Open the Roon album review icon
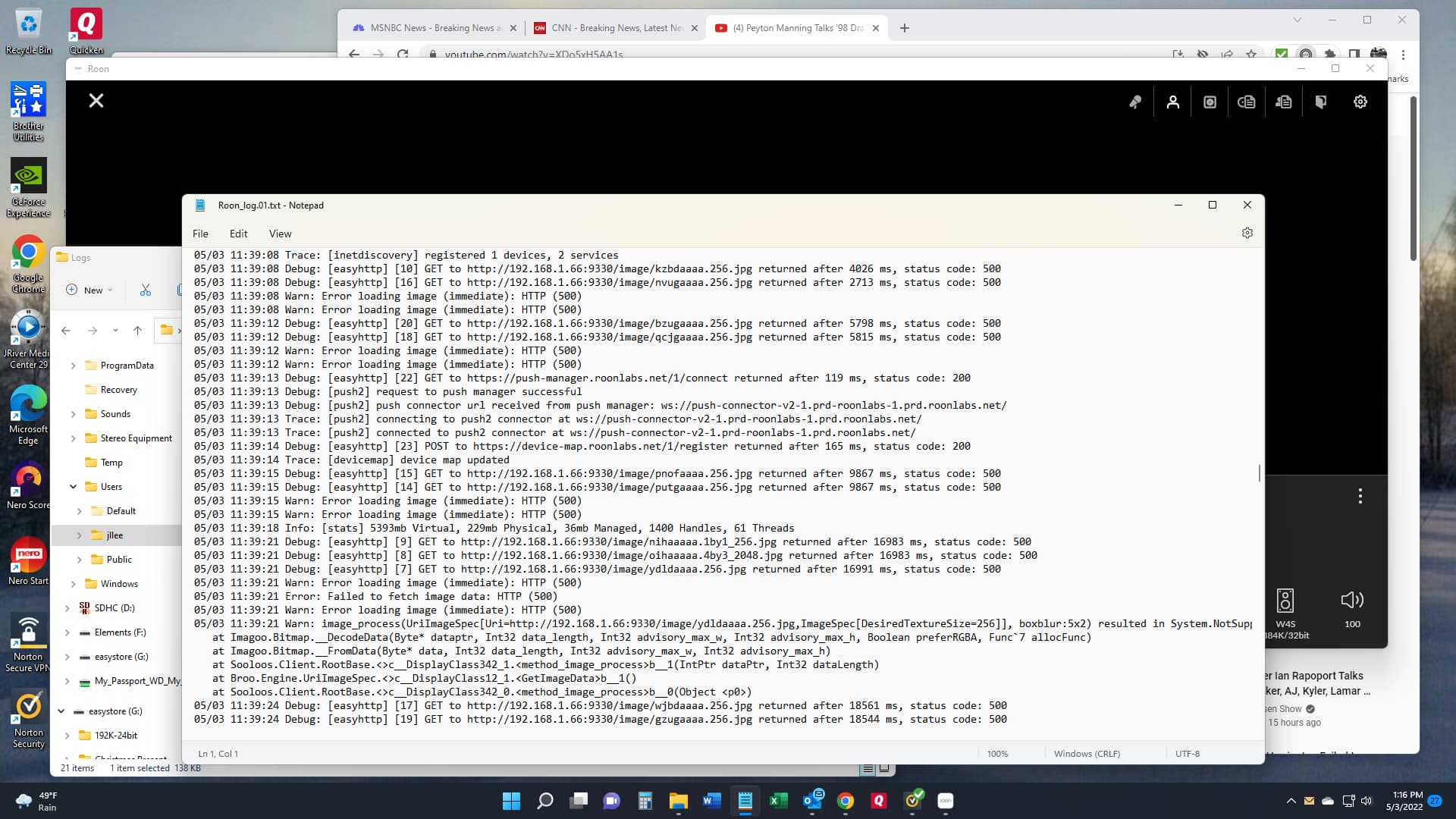 click(x=1247, y=102)
